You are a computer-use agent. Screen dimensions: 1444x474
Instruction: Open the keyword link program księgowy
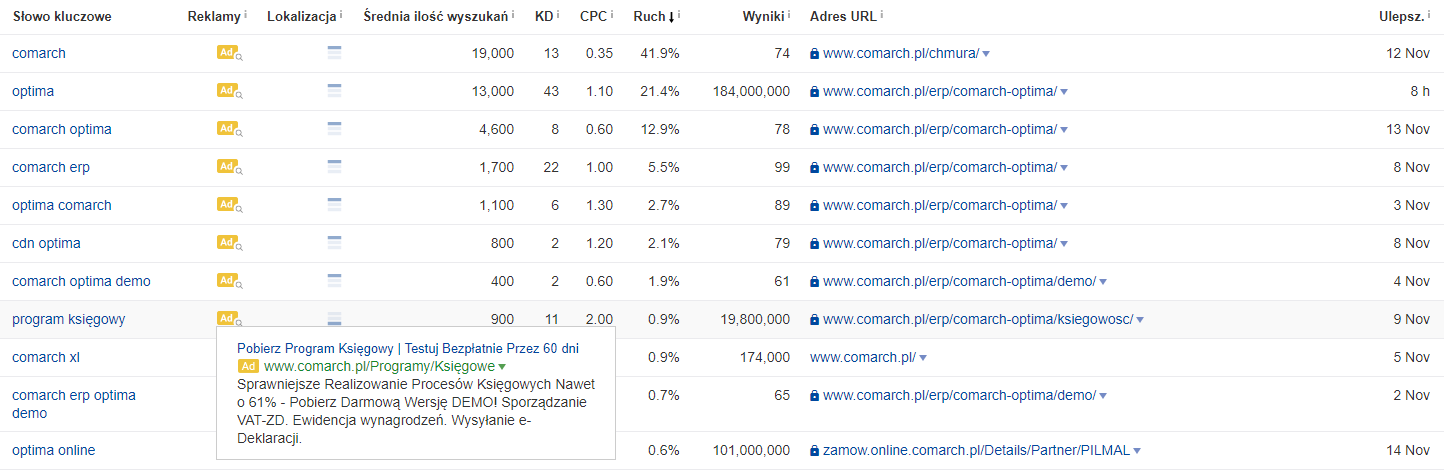click(x=68, y=319)
